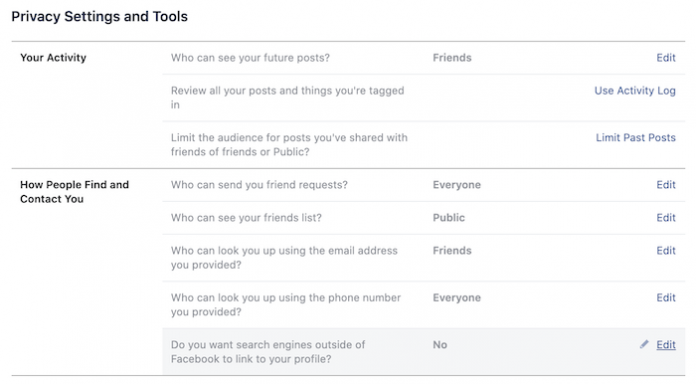
Task: Click the pencil icon beside search engines Edit
Action: click(x=644, y=344)
